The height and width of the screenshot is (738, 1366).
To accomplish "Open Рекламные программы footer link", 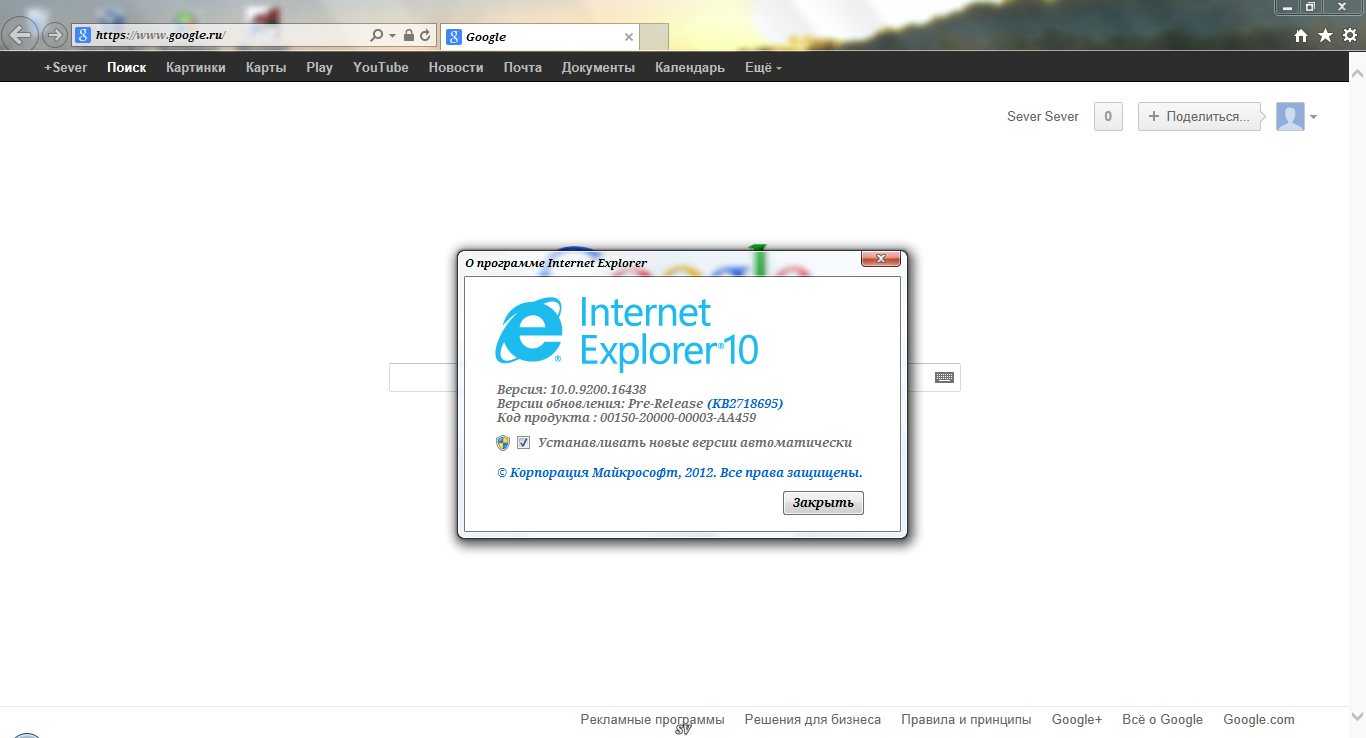I will pos(652,719).
